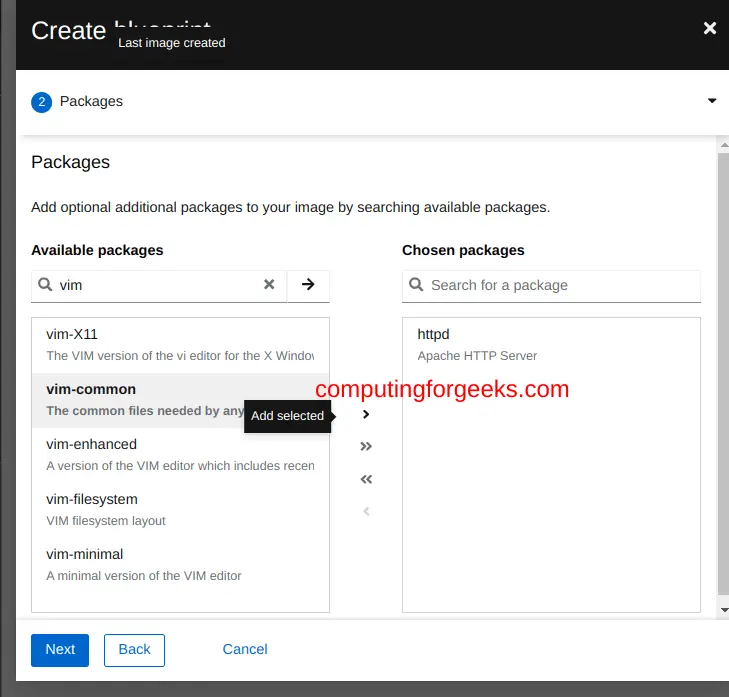Click 'VIM filesystem layout' description
The image size is (729, 697).
(106, 521)
